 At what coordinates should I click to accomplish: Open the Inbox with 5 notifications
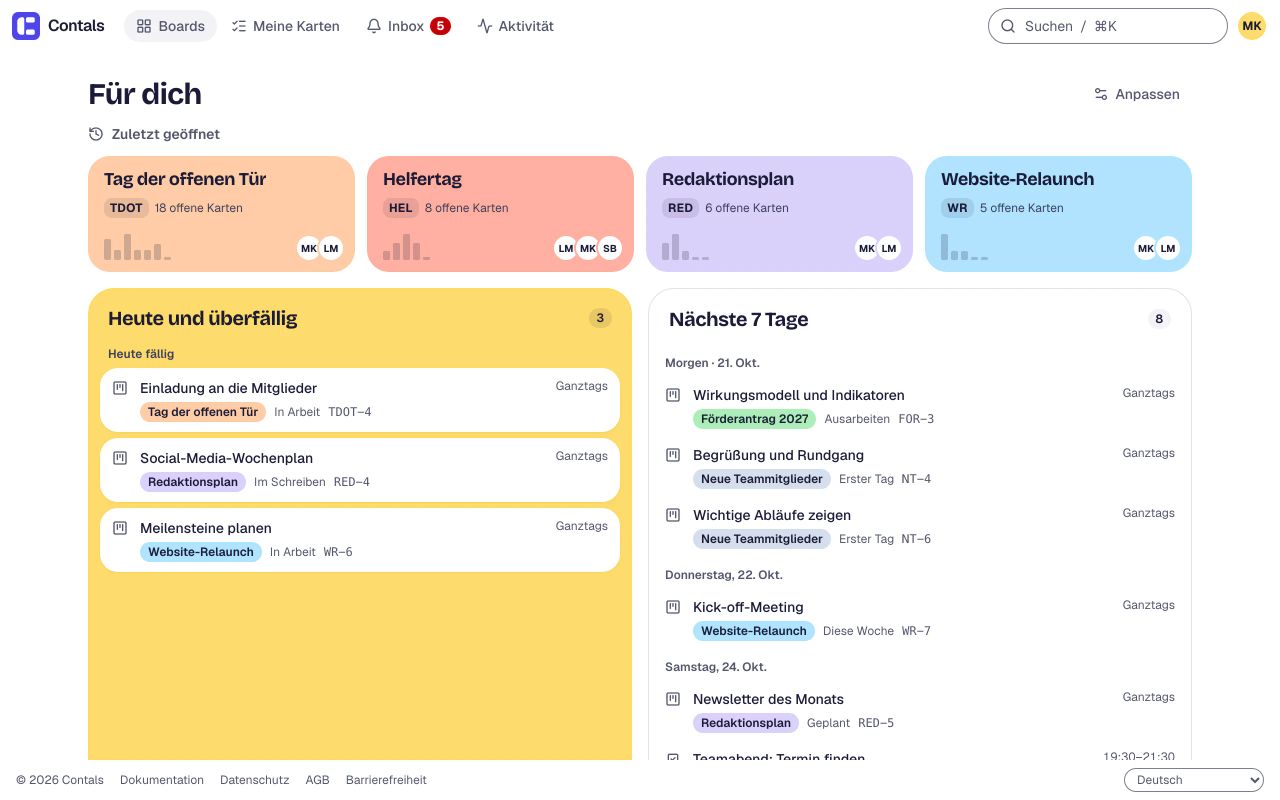[408, 26]
